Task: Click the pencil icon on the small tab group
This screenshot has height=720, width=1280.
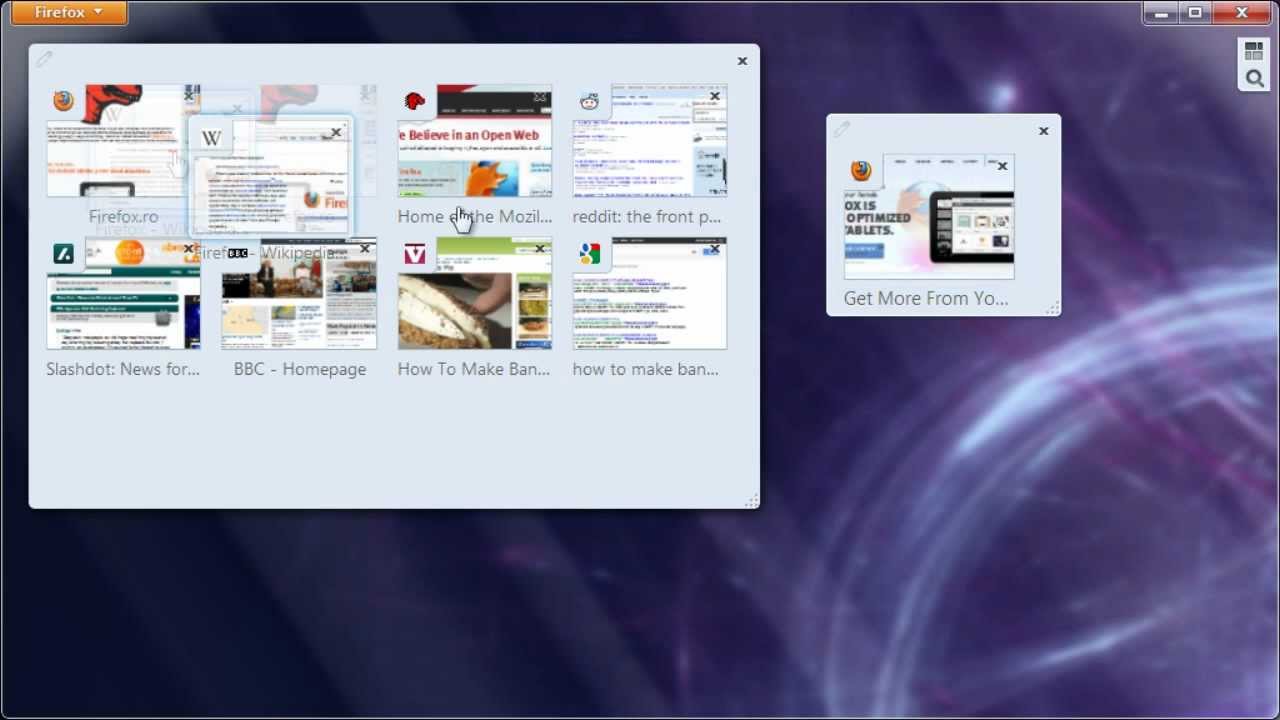Action: [842, 130]
